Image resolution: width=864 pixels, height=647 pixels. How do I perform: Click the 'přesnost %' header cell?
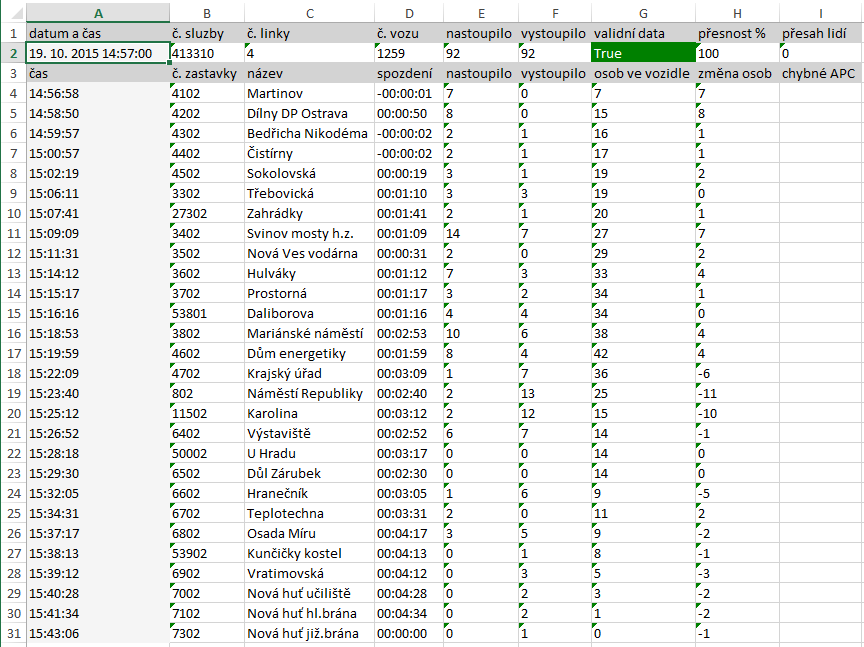(x=737, y=33)
